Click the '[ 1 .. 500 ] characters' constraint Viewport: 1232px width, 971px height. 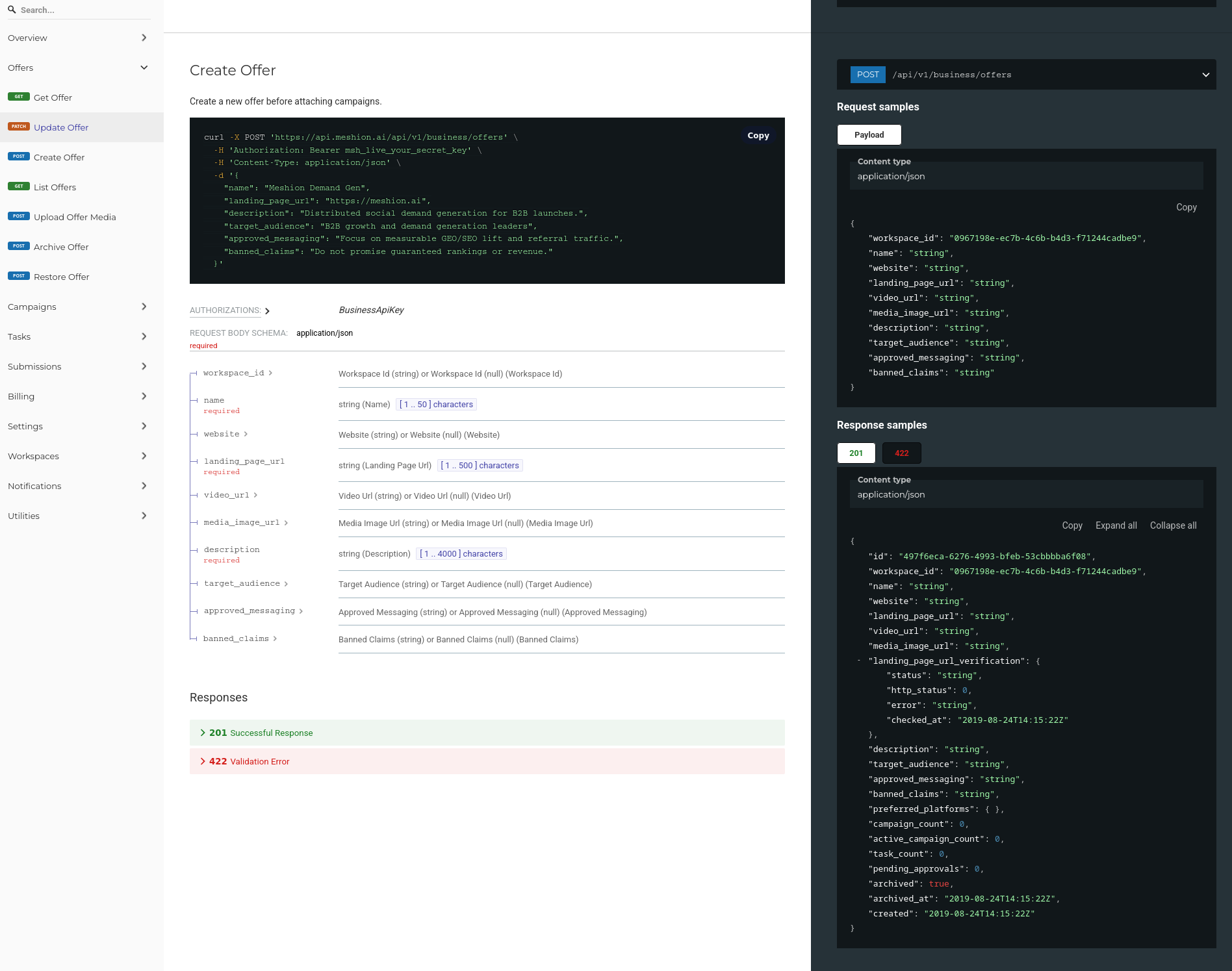pyautogui.click(x=480, y=465)
